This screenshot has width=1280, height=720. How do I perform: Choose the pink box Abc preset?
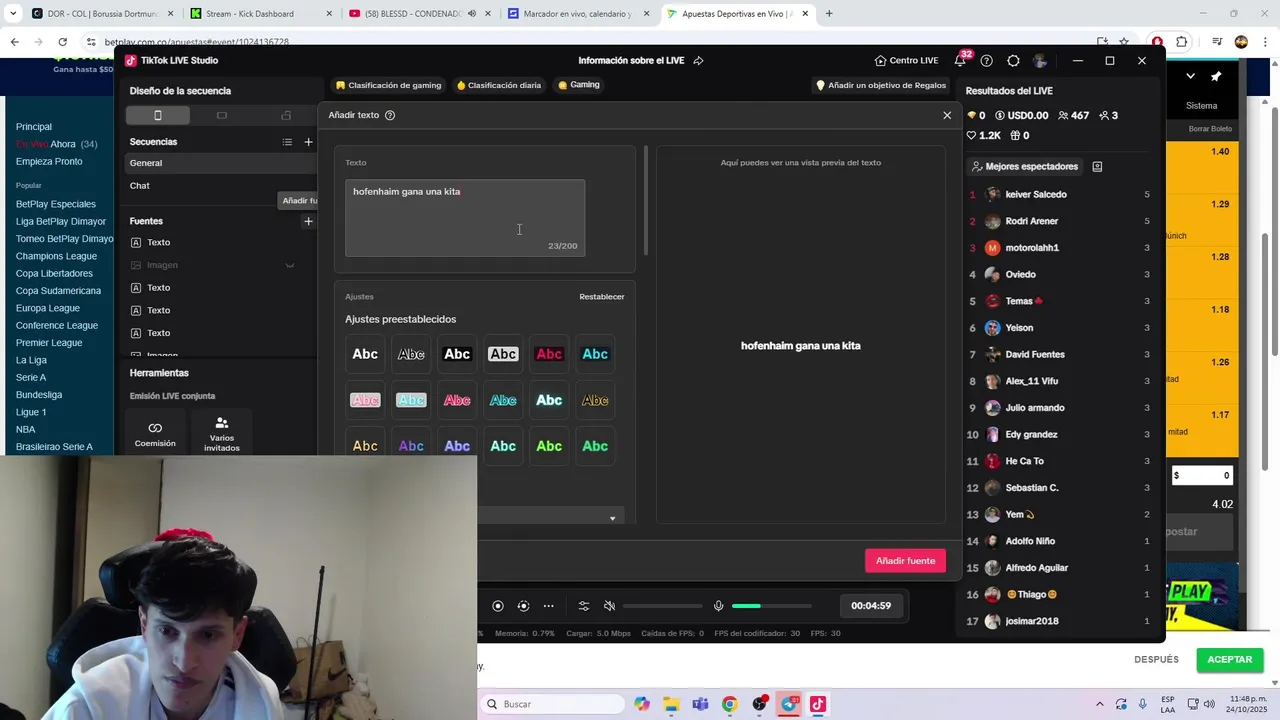pyautogui.click(x=365, y=400)
